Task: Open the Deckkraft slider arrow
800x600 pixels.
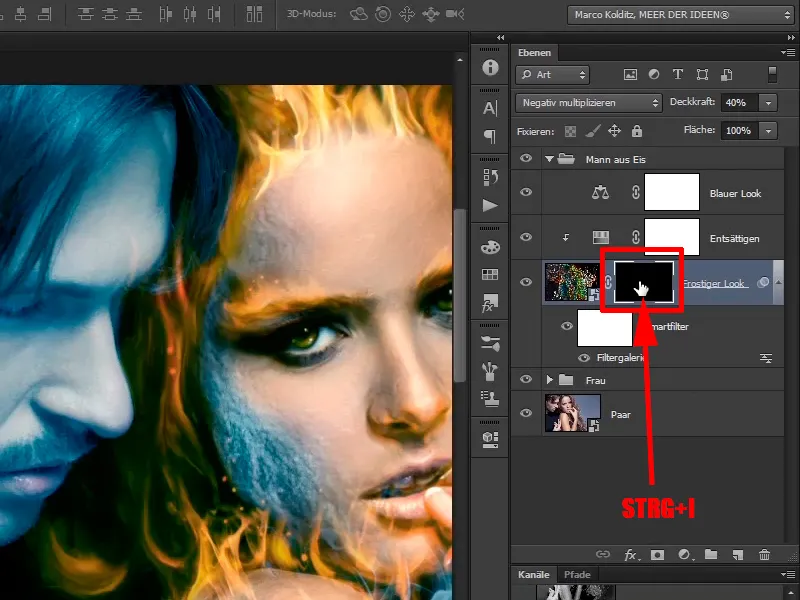Action: pyautogui.click(x=768, y=103)
